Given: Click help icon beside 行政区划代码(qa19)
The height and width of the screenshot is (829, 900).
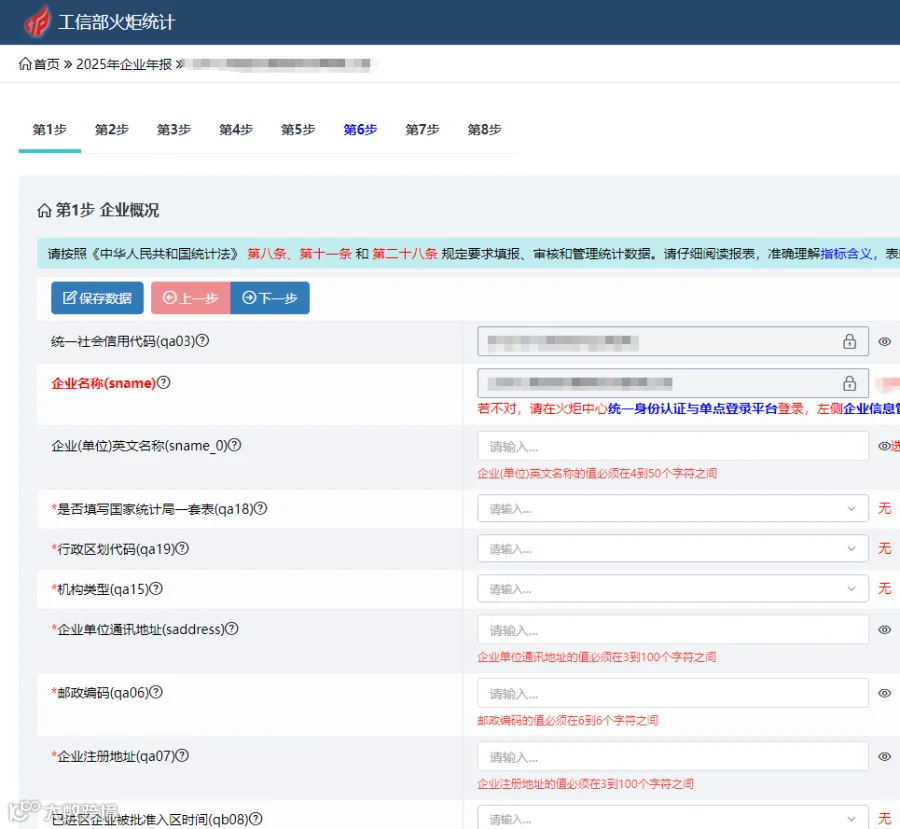Looking at the screenshot, I should pyautogui.click(x=182, y=549).
